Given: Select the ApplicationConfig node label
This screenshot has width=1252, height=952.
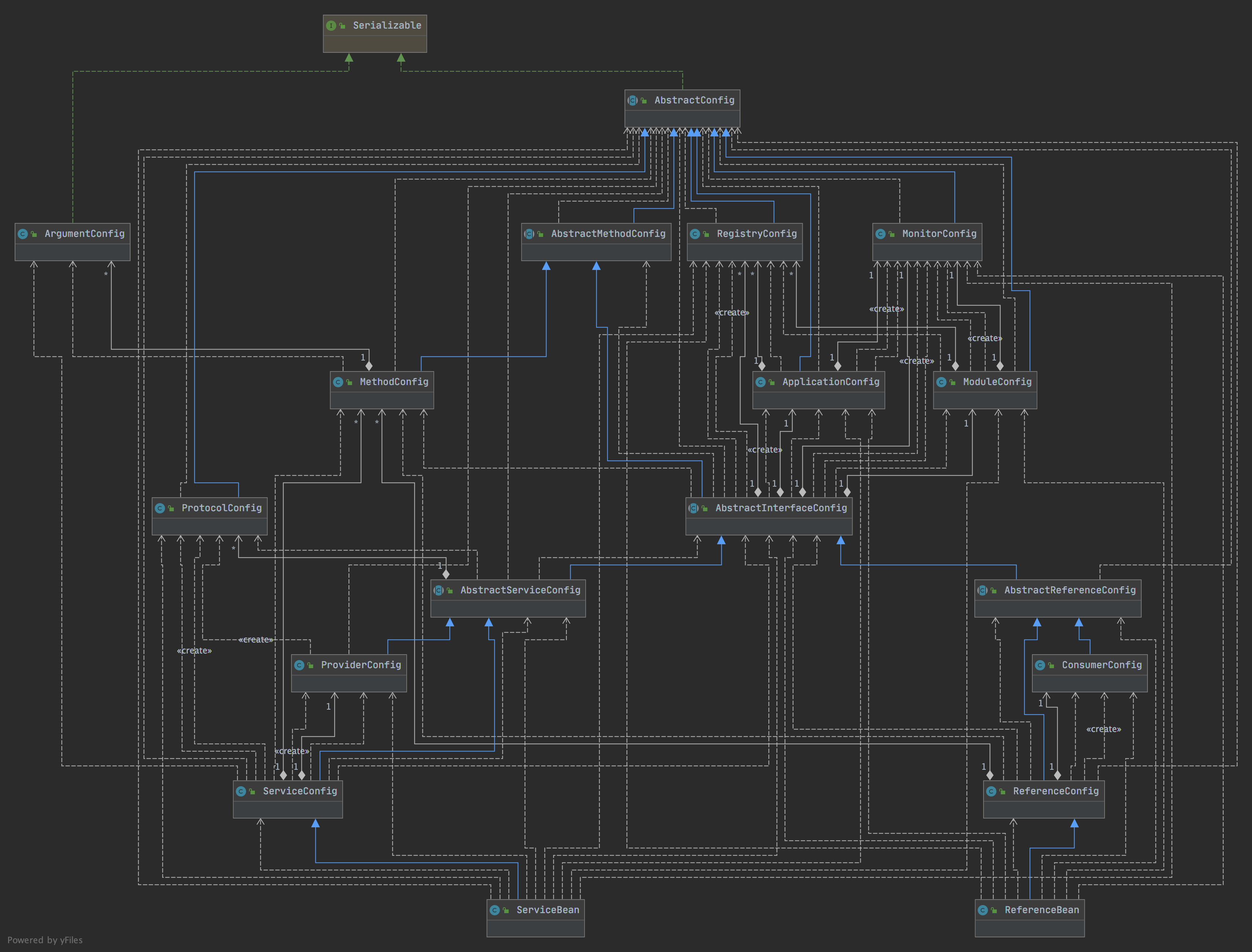Looking at the screenshot, I should (x=831, y=382).
